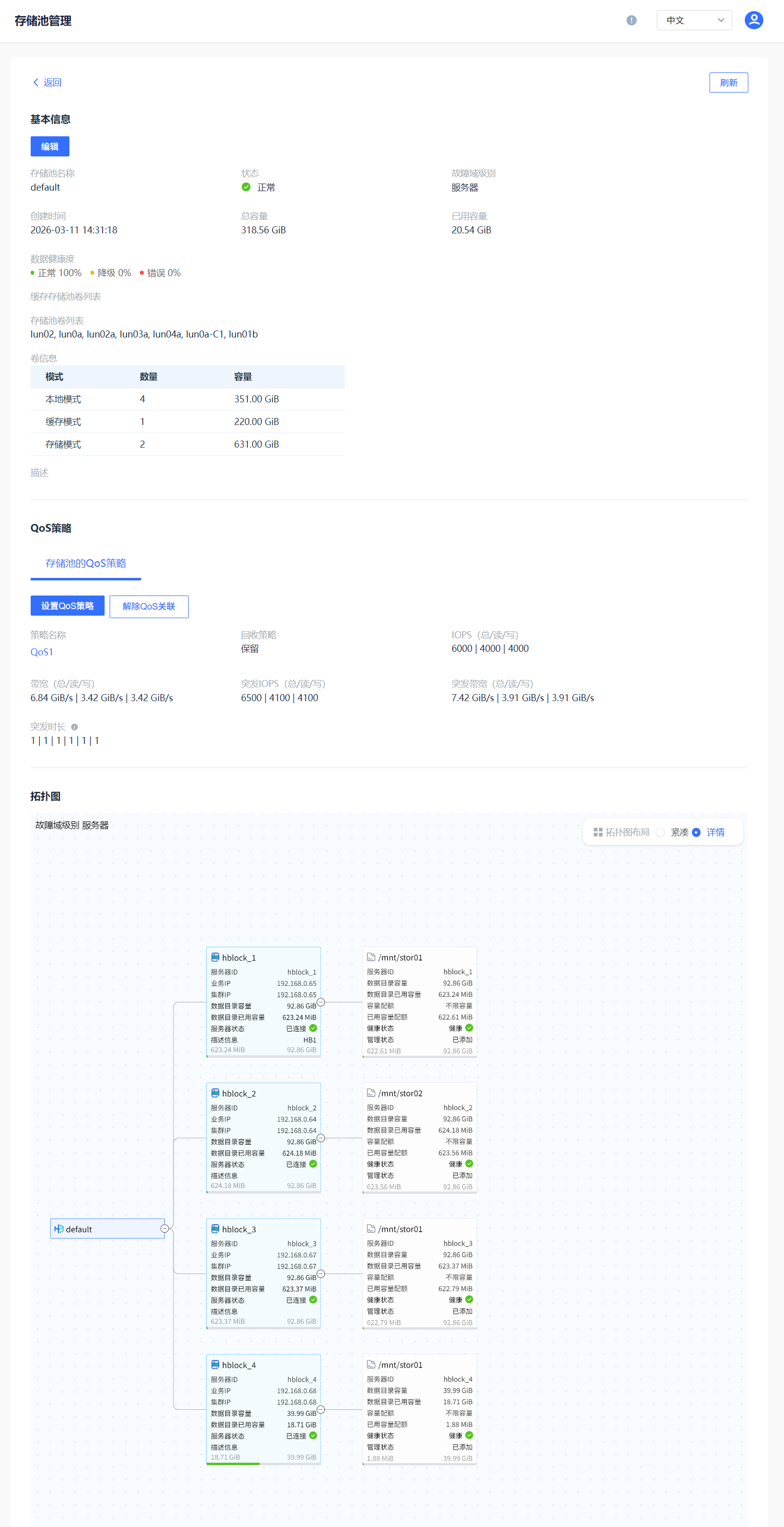Viewport: 784px width, 1527px height.
Task: Select the 详情 layout radio button
Action: click(x=696, y=832)
